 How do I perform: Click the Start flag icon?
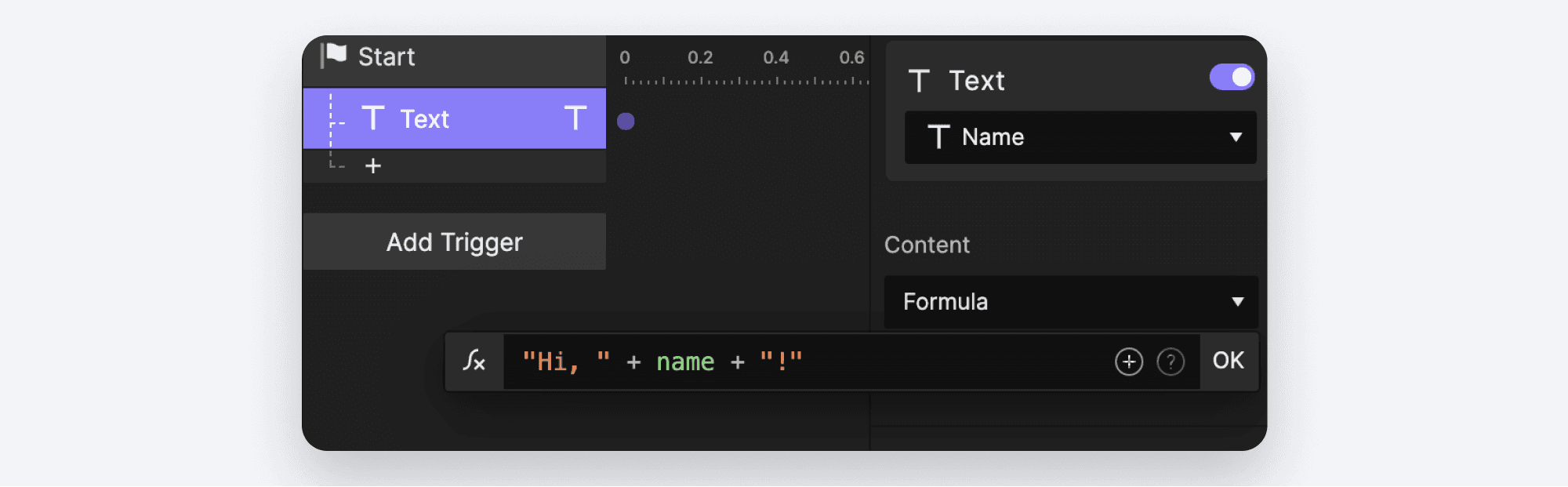332,56
